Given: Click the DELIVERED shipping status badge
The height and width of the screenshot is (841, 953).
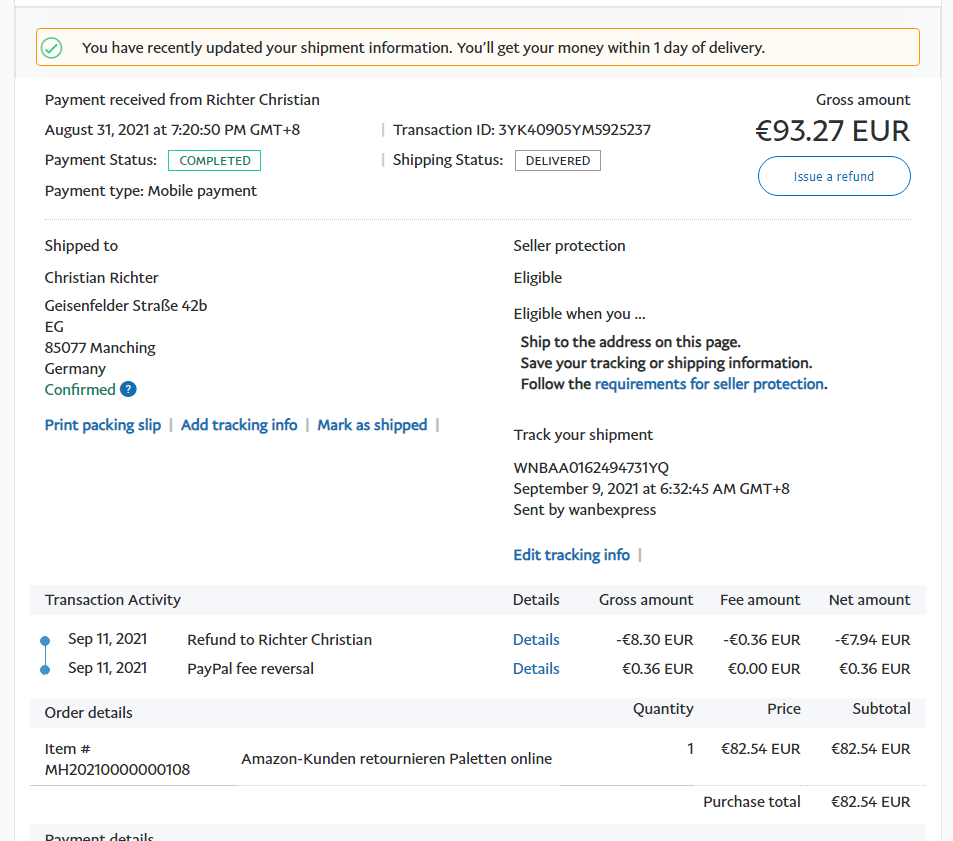Looking at the screenshot, I should [x=557, y=160].
